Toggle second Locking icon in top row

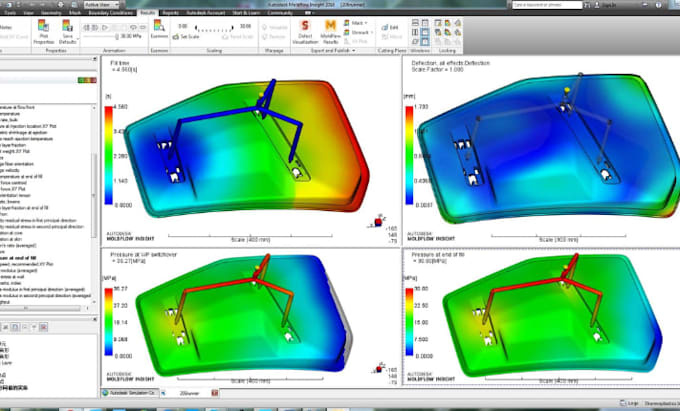click(448, 23)
